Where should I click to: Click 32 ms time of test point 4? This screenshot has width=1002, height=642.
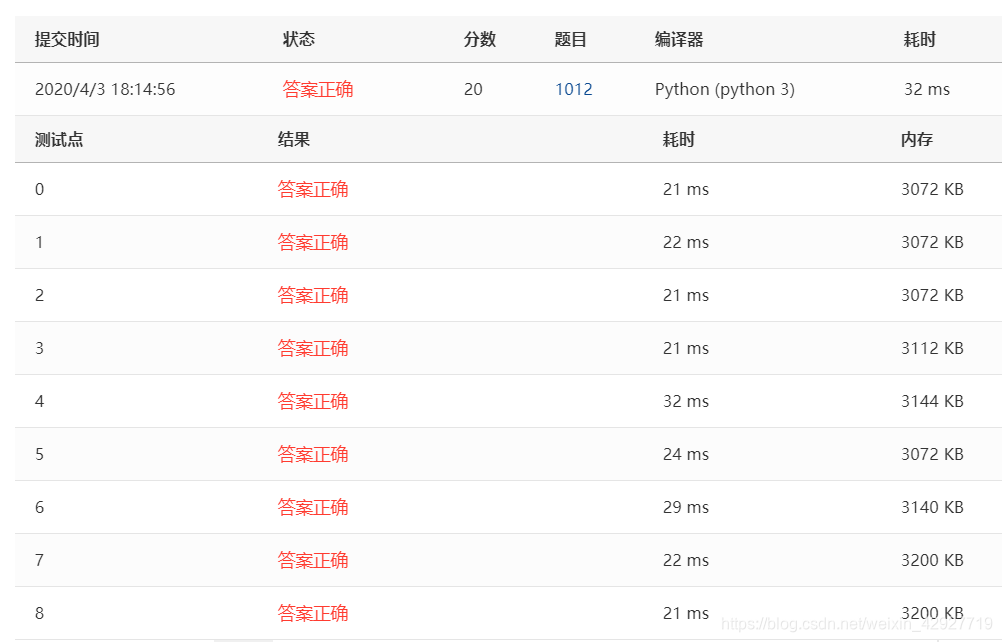(686, 401)
